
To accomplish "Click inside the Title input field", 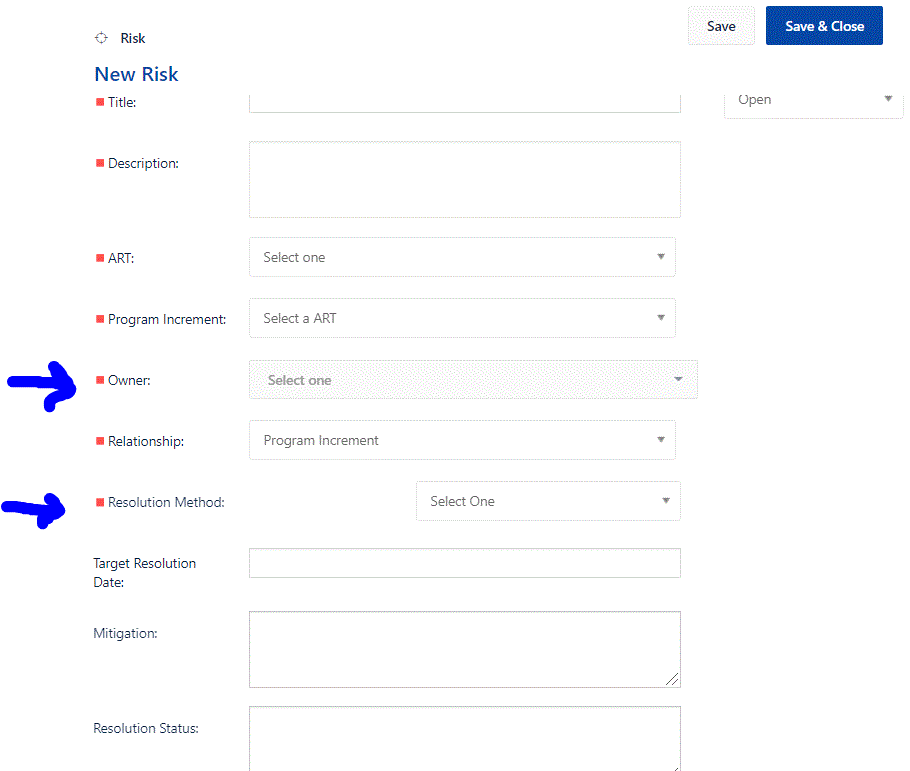I will click(x=464, y=101).
